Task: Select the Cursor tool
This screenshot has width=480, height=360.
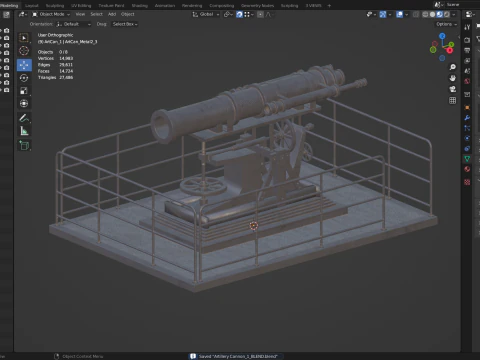Action: click(24, 51)
